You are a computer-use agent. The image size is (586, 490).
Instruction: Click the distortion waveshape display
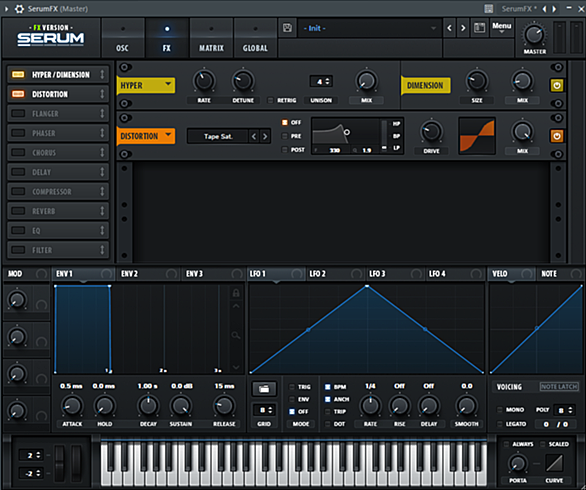click(x=477, y=136)
